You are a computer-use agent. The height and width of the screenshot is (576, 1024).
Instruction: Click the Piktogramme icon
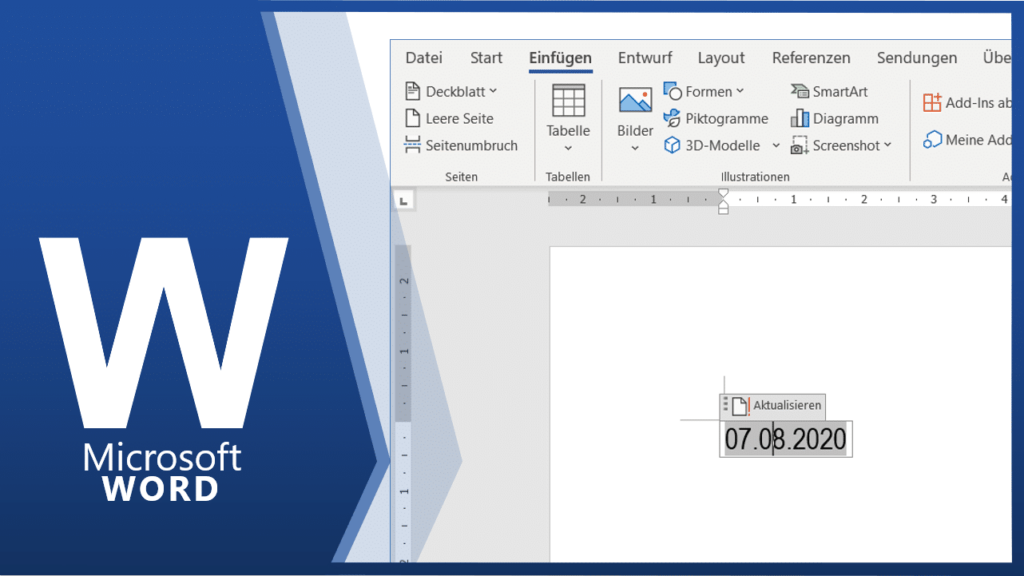point(672,118)
